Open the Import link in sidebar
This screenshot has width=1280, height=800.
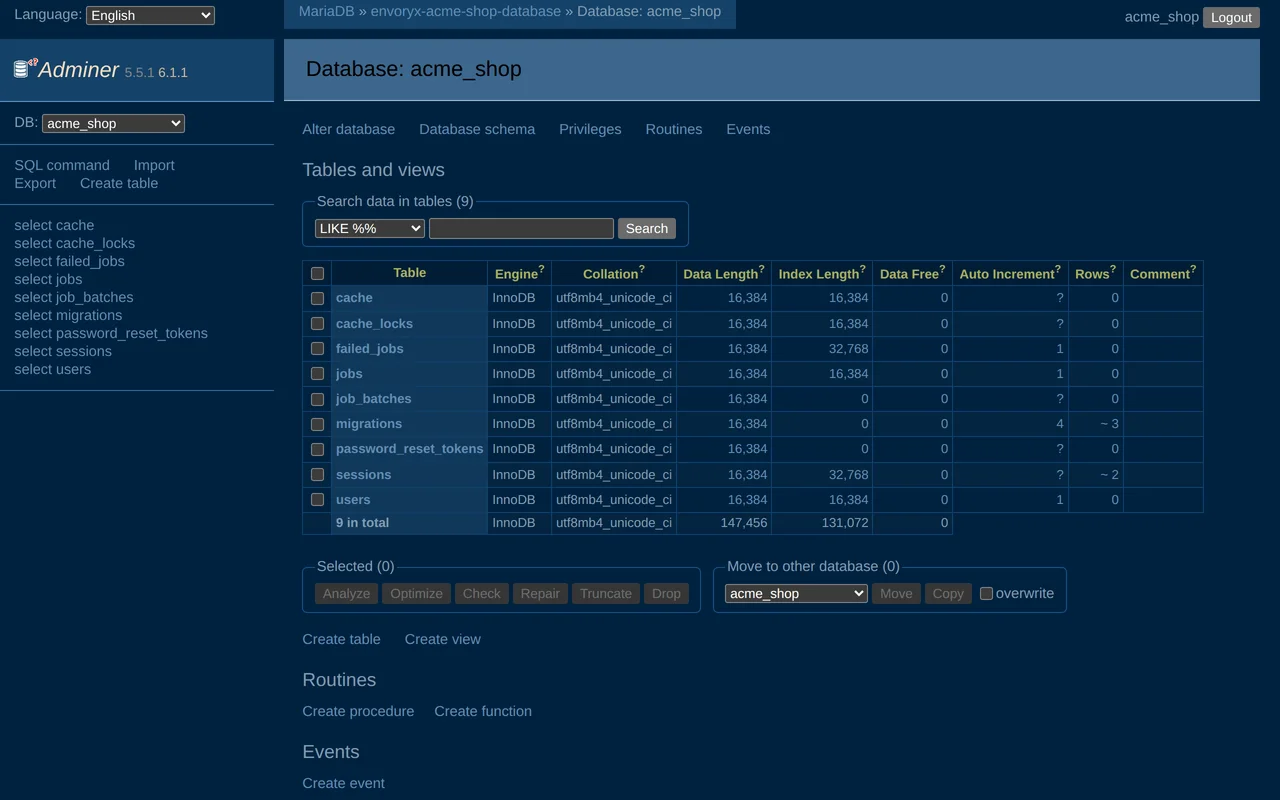click(x=154, y=165)
